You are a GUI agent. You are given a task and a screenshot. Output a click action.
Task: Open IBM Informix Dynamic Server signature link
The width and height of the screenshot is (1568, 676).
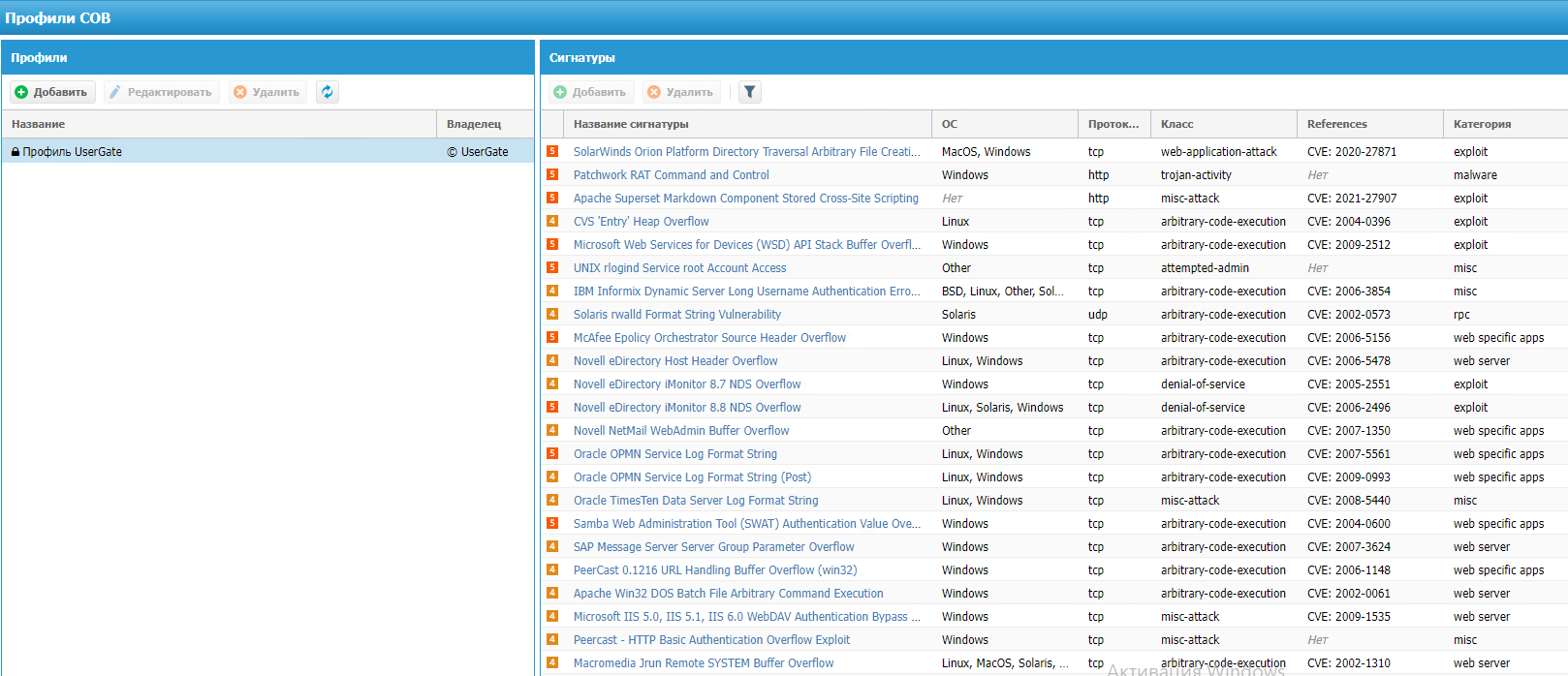(x=746, y=291)
